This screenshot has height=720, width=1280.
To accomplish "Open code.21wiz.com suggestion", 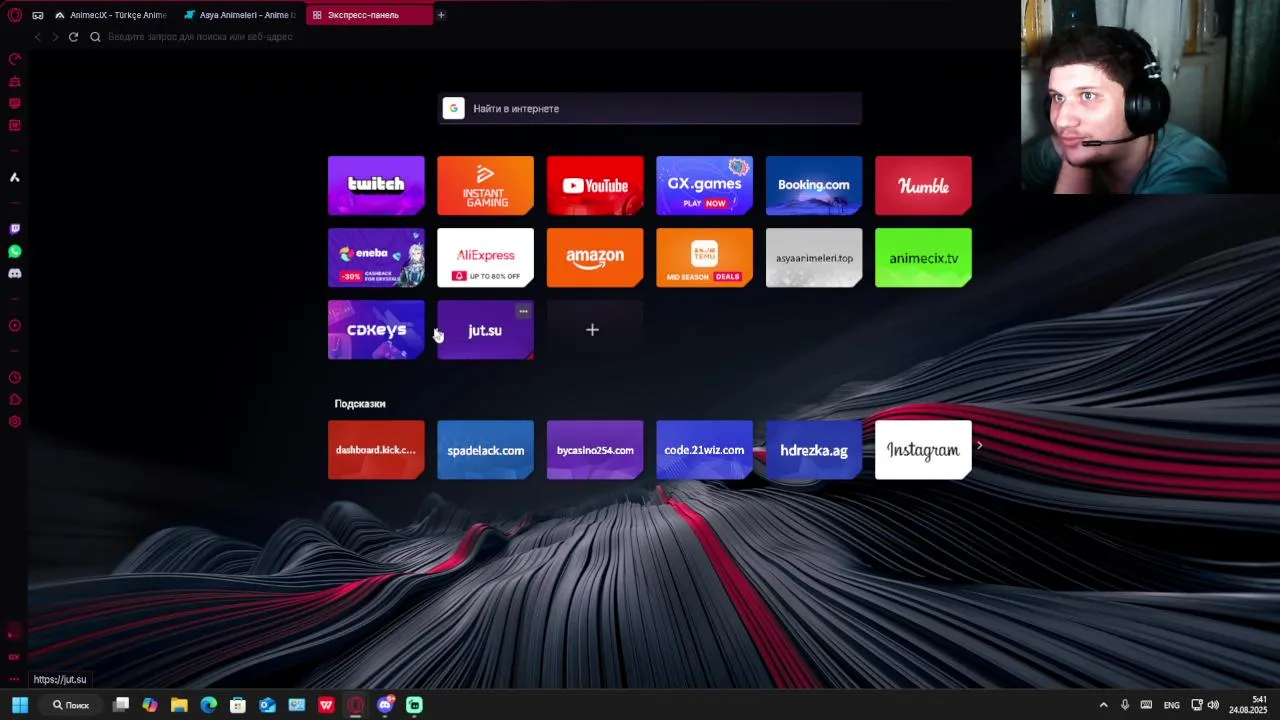I will coord(704,450).
